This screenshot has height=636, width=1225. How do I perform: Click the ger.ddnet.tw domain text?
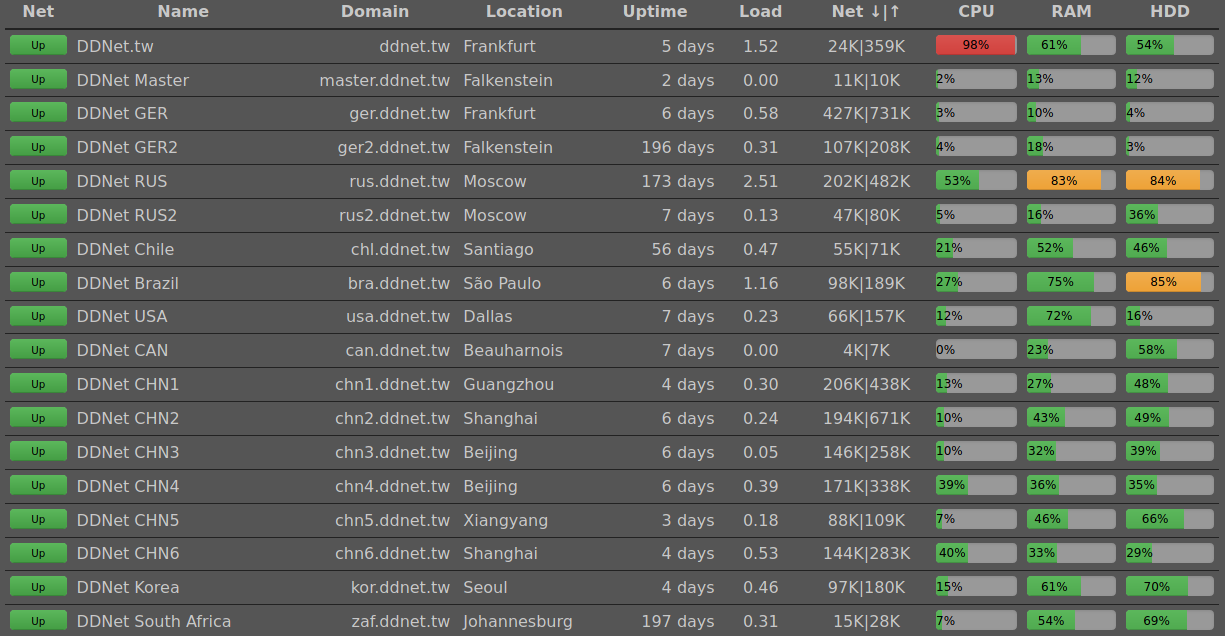click(x=399, y=113)
